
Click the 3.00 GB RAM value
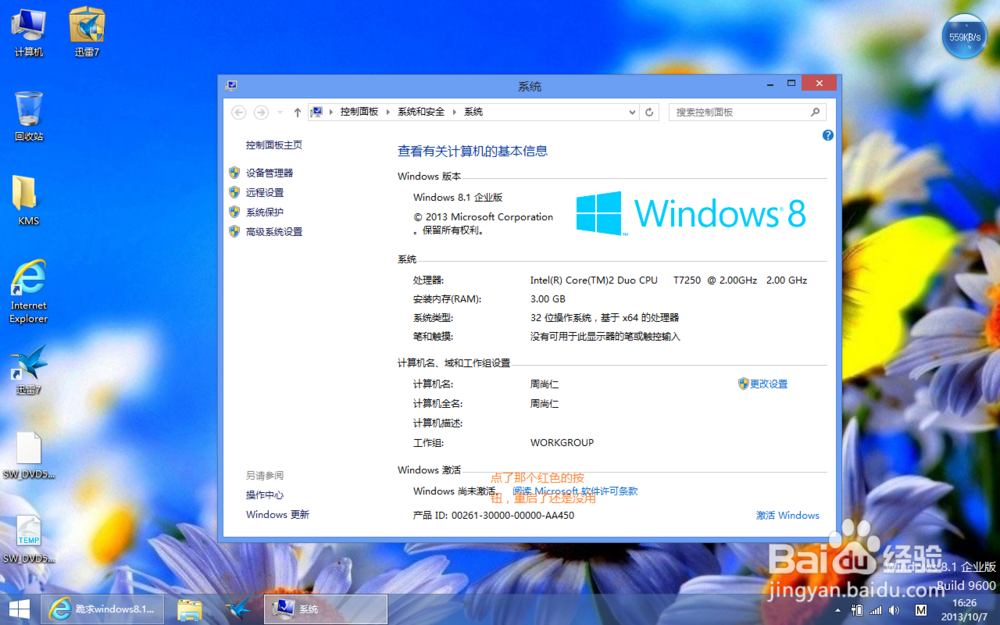point(548,299)
